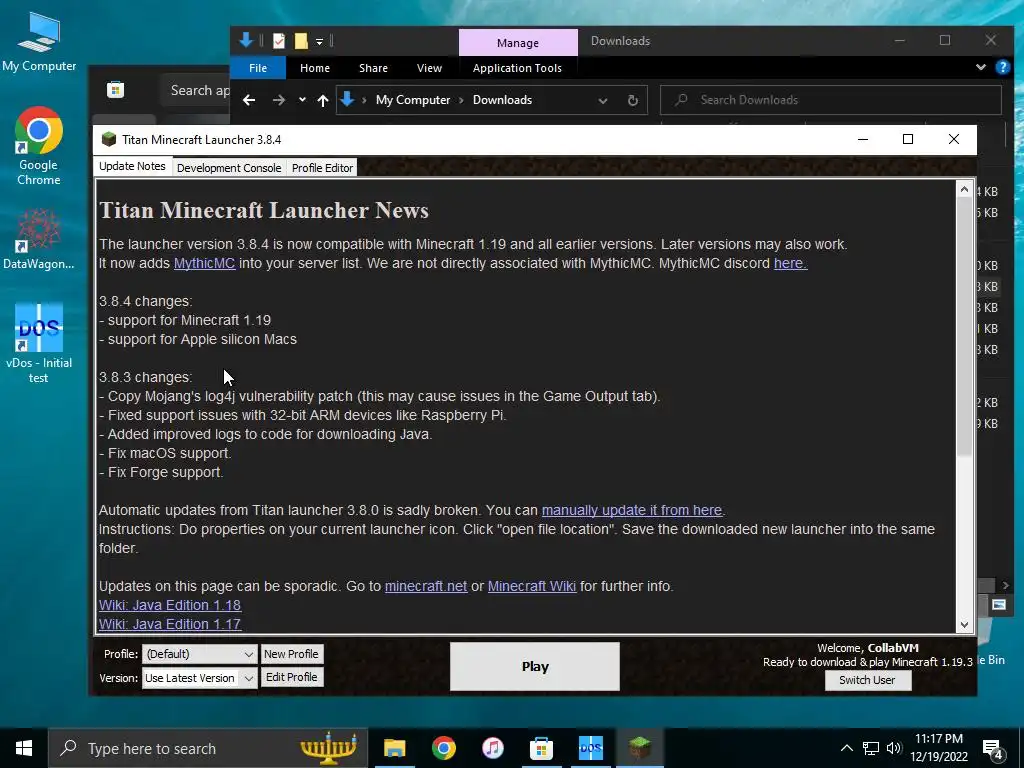Viewport: 1024px width, 768px height.
Task: Switch to the Update Notes tab
Action: pos(133,167)
